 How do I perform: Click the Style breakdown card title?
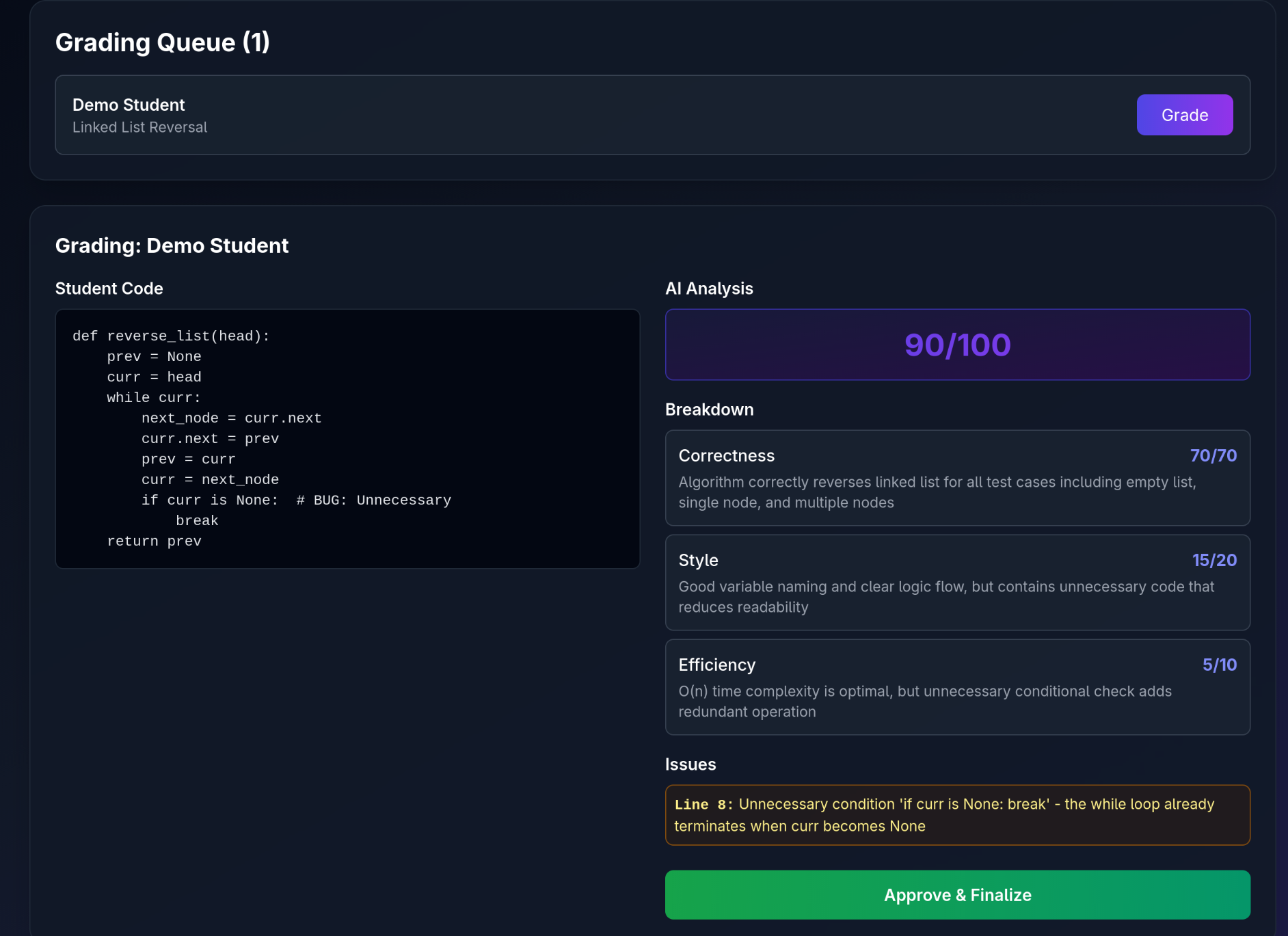point(698,560)
